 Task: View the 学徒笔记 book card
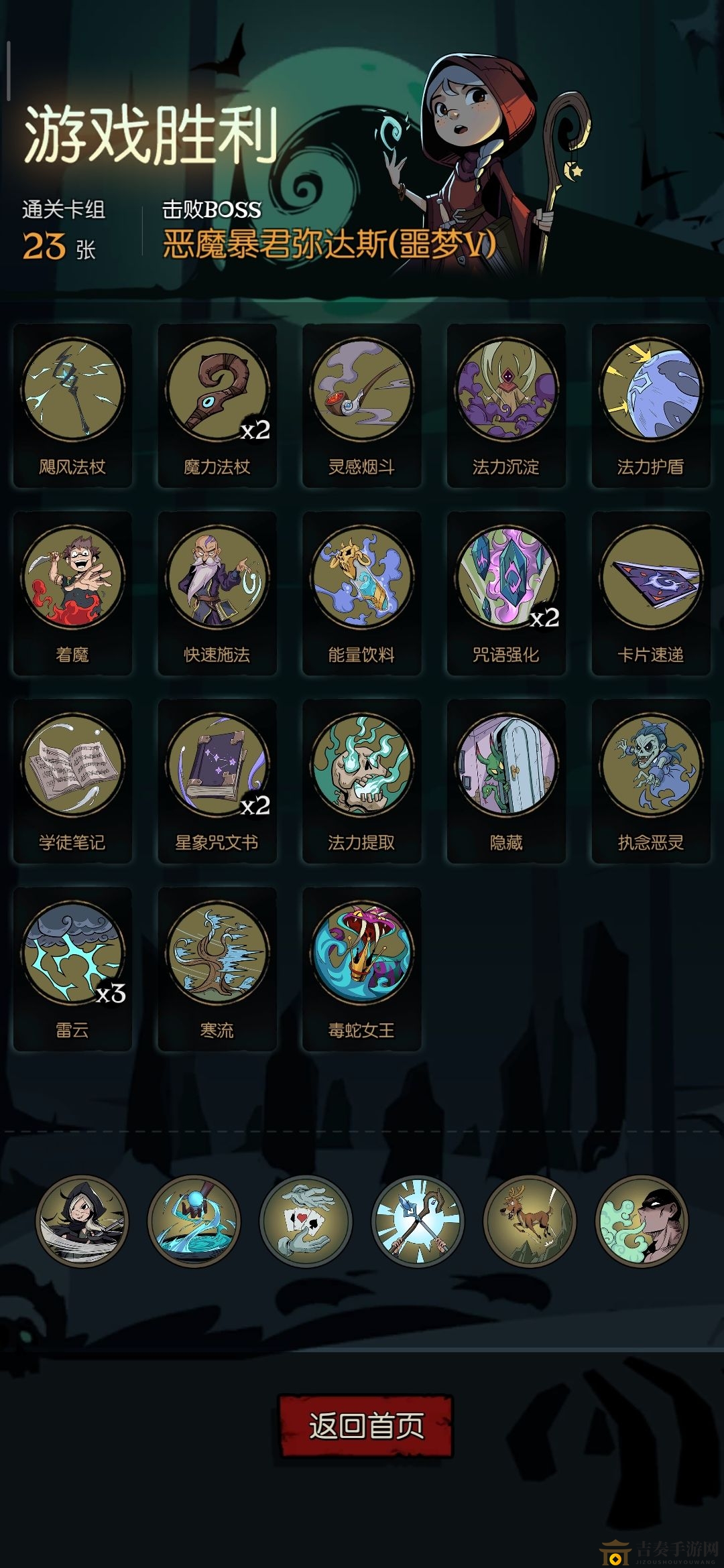[x=72, y=781]
